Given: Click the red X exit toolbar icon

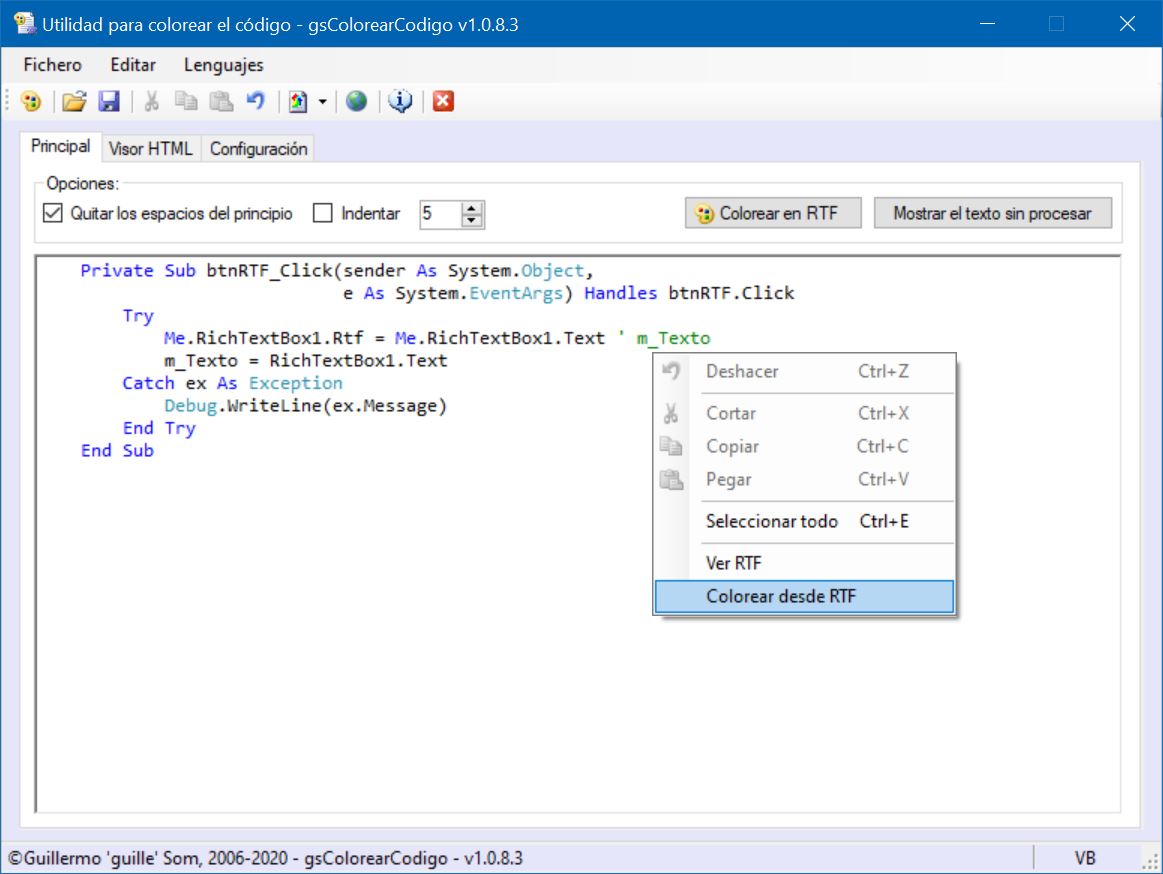Looking at the screenshot, I should tap(444, 101).
